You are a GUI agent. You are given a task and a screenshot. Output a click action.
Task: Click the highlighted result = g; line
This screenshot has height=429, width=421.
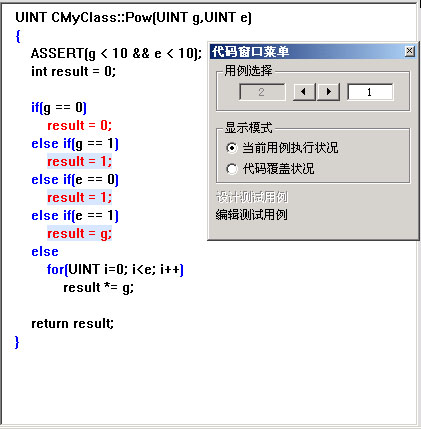pos(79,233)
